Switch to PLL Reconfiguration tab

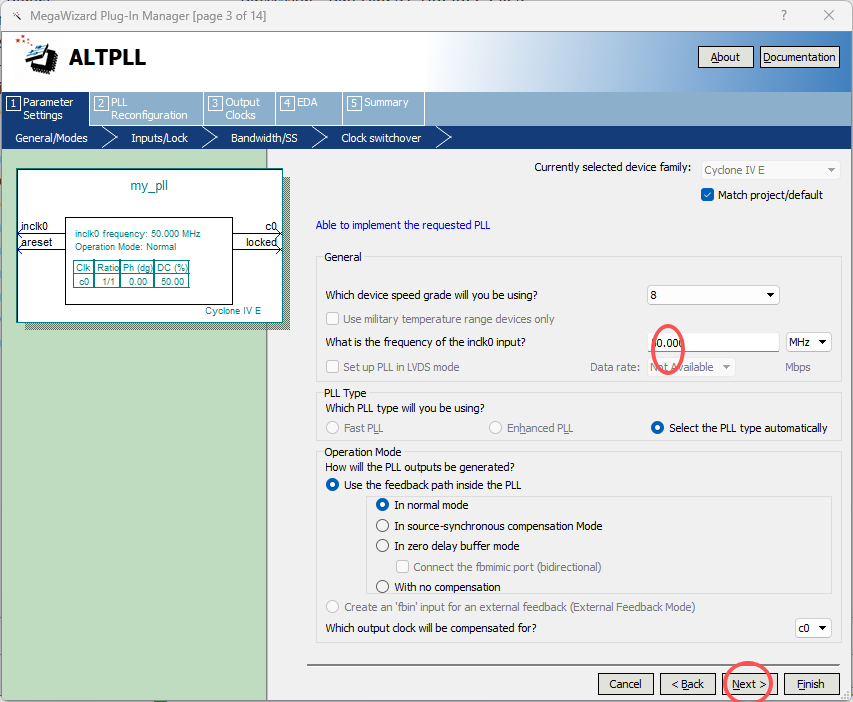[x=147, y=109]
